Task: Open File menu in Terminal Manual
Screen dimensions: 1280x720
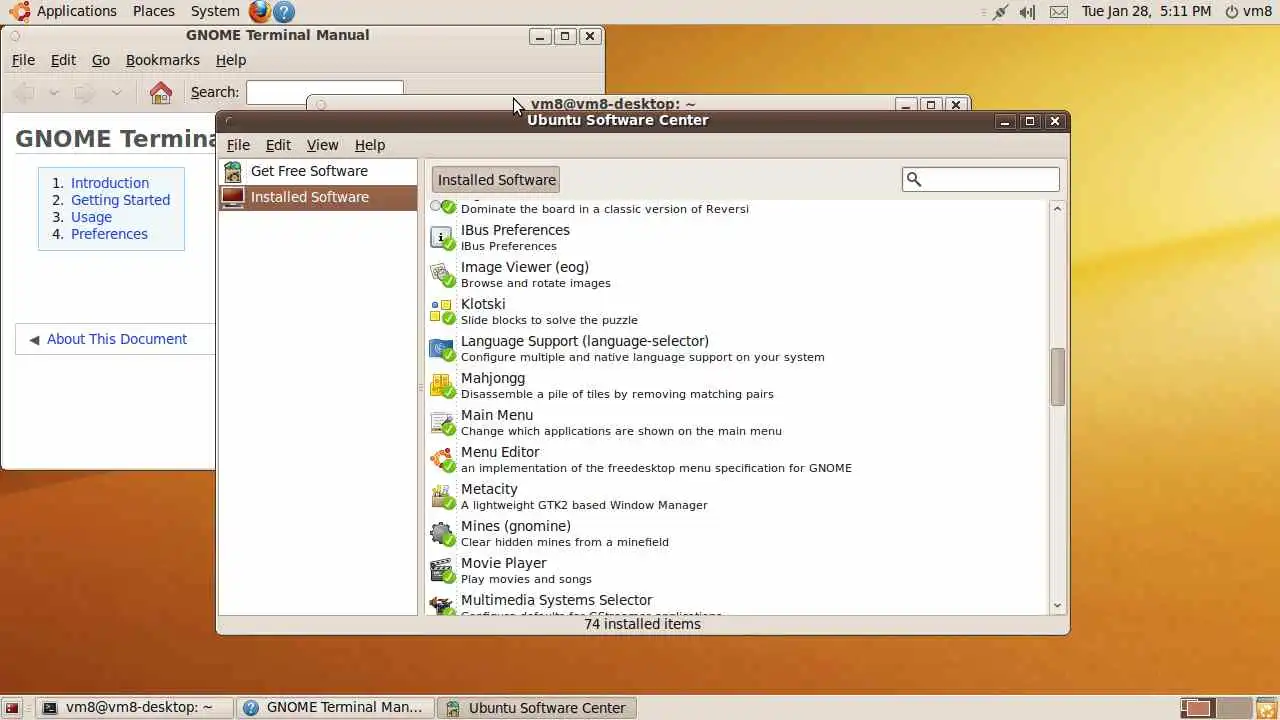Action: [x=23, y=60]
